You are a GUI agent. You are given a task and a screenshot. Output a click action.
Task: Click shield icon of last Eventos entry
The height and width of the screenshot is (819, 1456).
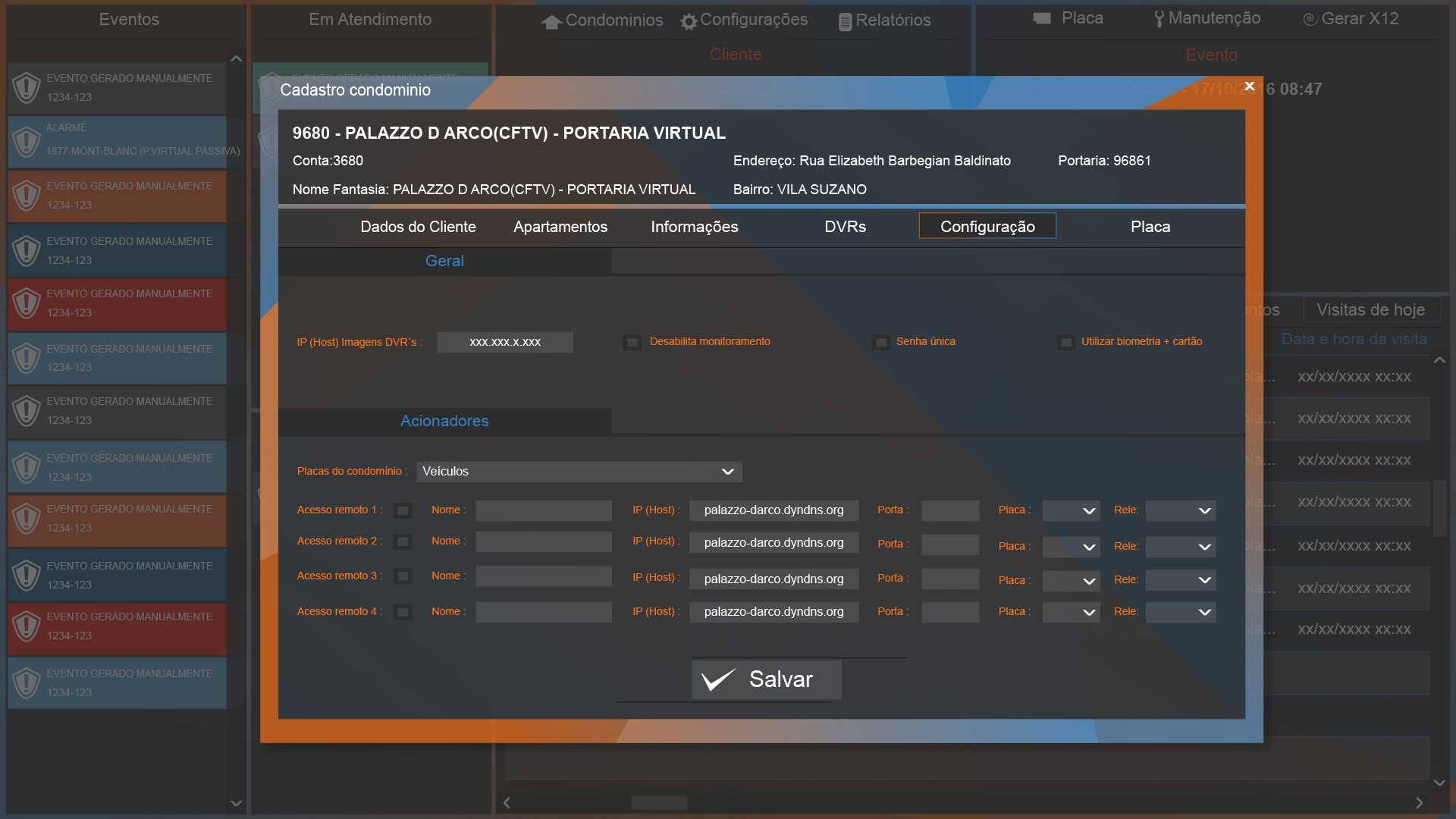click(x=27, y=682)
